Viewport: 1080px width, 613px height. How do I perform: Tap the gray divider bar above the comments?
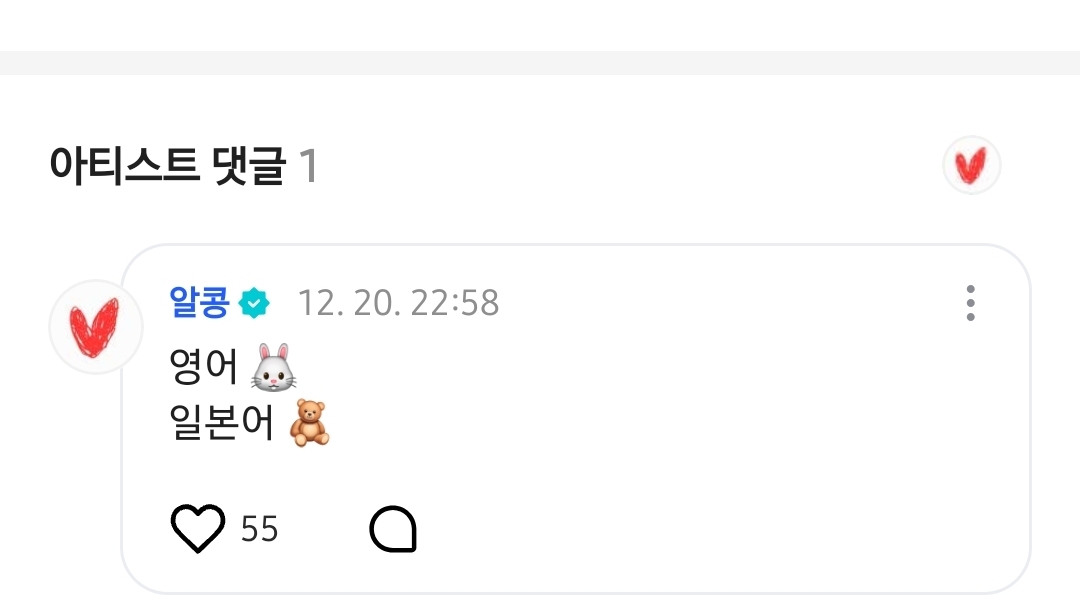pos(540,63)
